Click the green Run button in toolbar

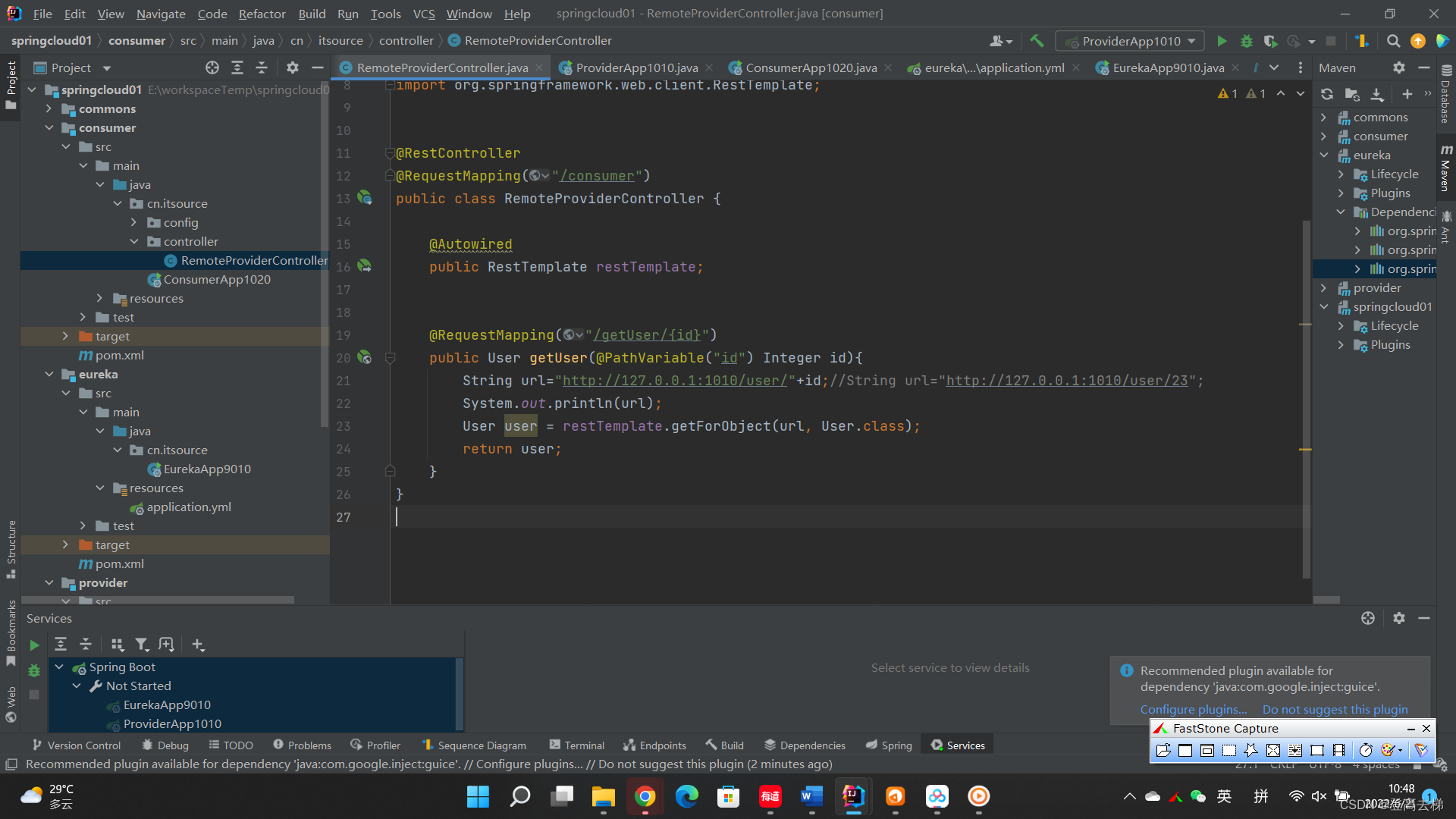[x=1222, y=41]
